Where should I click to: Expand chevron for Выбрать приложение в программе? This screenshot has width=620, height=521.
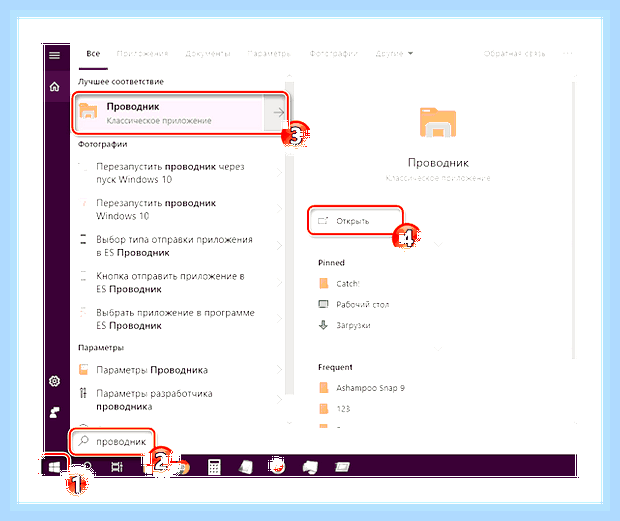(x=279, y=319)
